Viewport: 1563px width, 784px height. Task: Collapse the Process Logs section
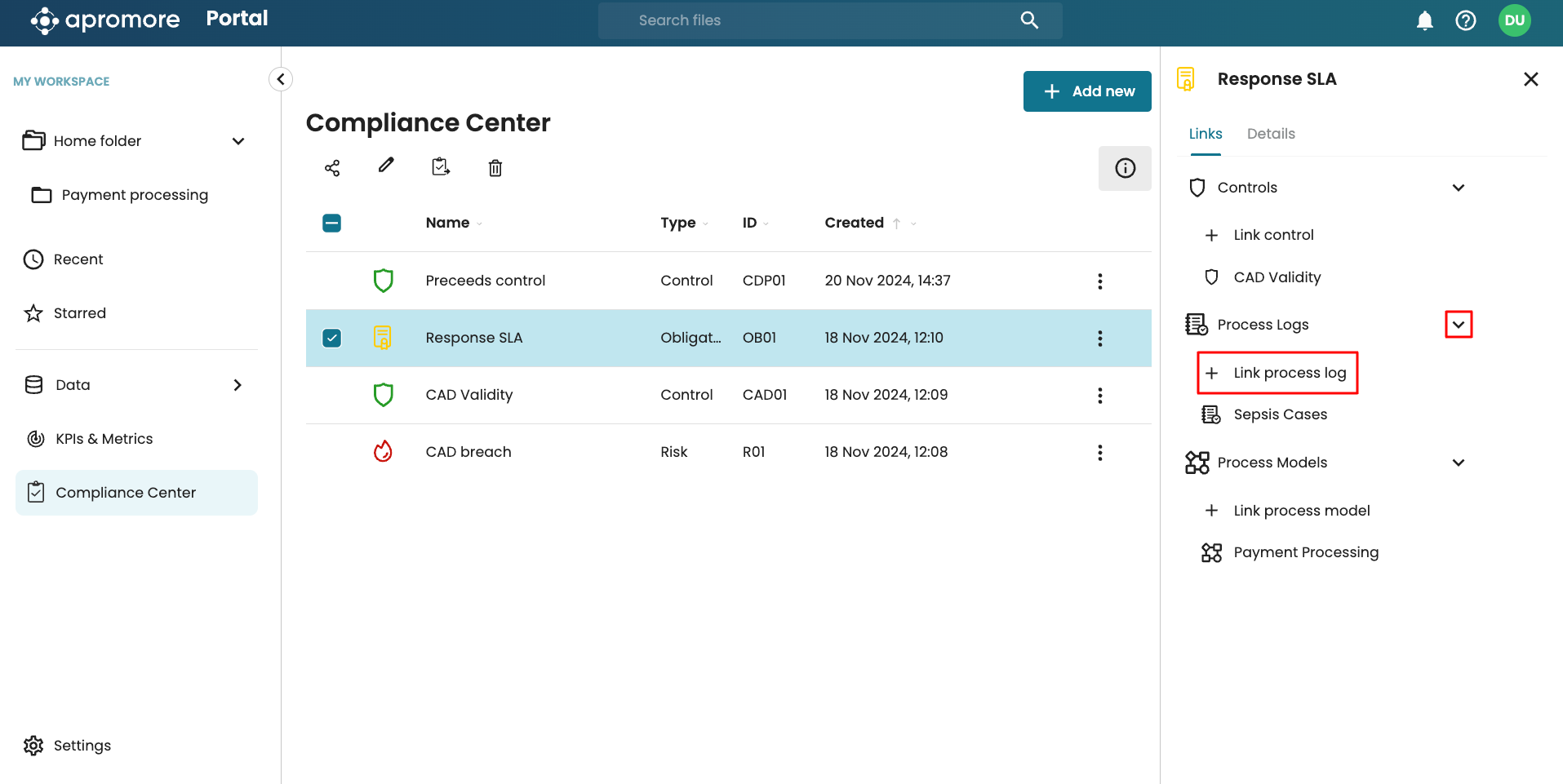tap(1459, 325)
